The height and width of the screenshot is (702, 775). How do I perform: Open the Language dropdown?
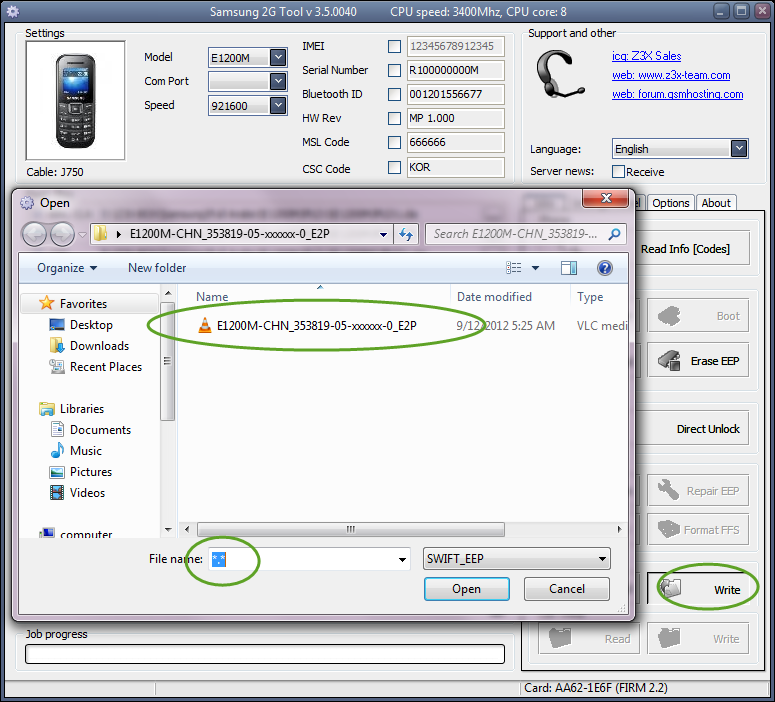click(739, 148)
